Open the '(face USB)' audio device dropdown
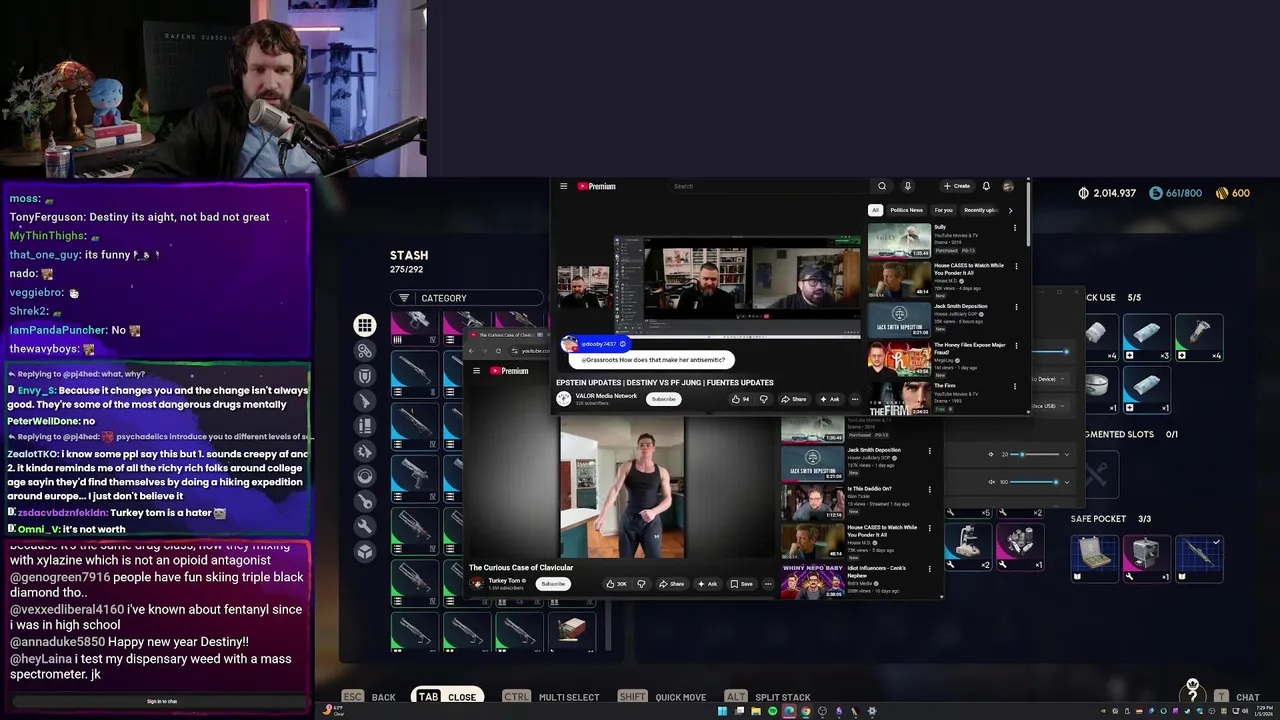Viewport: 1280px width, 720px height. tap(1052, 406)
